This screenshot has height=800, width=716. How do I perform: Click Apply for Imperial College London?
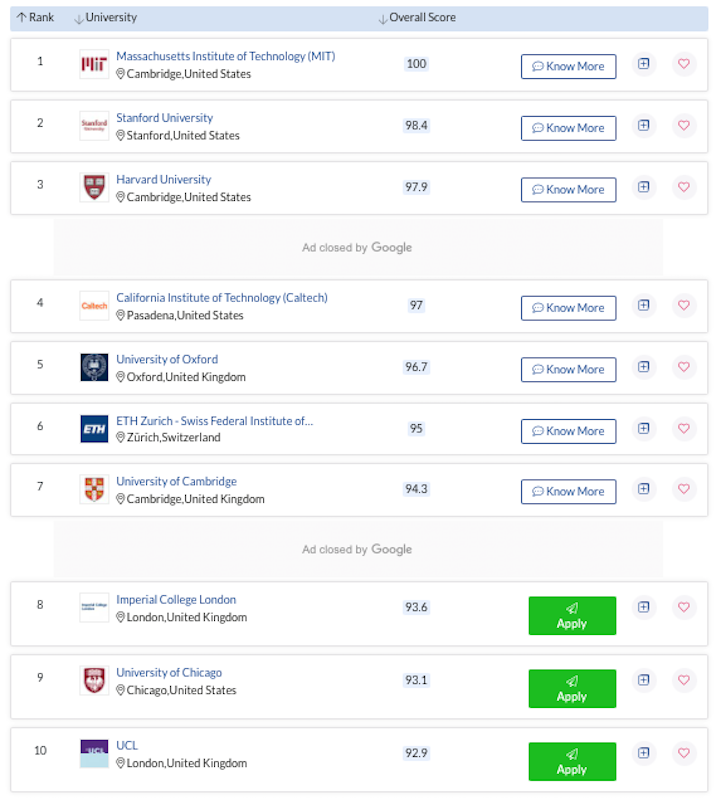(572, 616)
